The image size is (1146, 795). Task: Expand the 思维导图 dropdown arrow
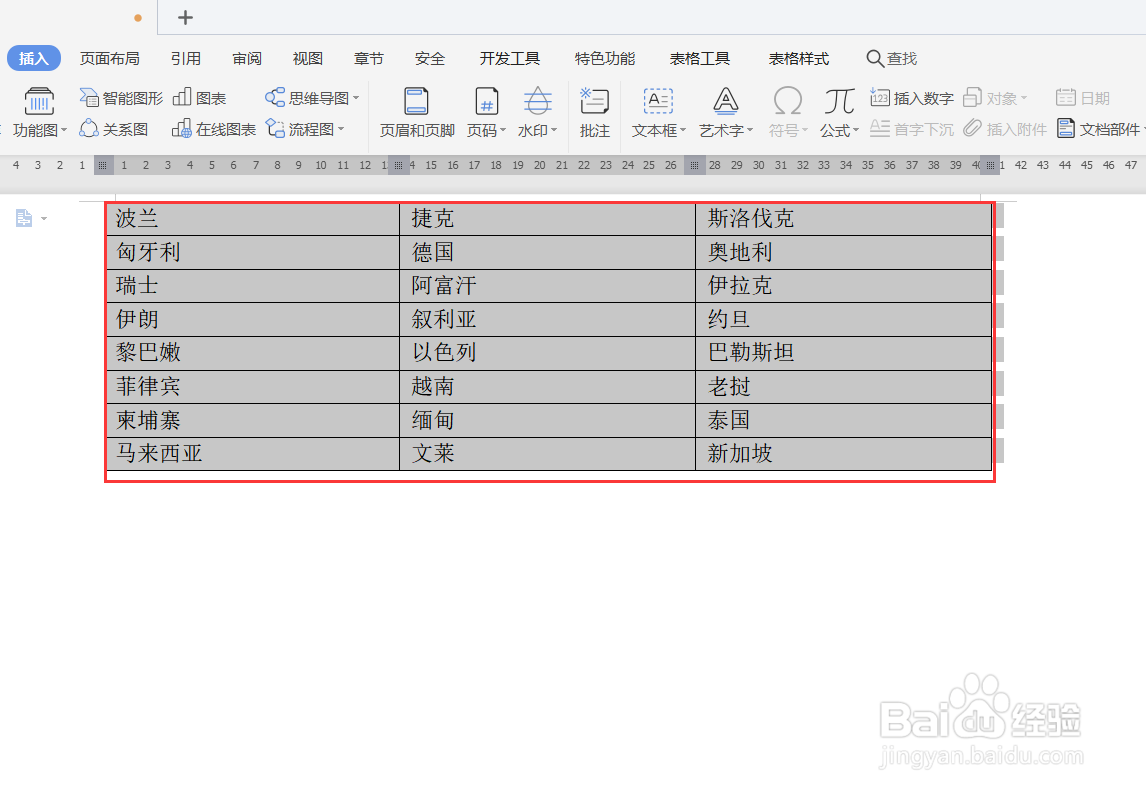(356, 98)
